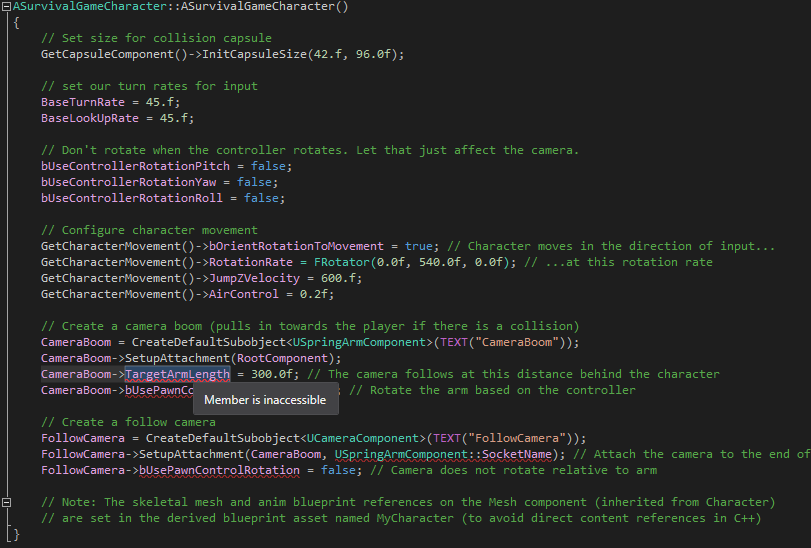The width and height of the screenshot is (811, 548).
Task: Click bUseControllerRotationYaw identifier
Action: pyautogui.click(x=128, y=182)
